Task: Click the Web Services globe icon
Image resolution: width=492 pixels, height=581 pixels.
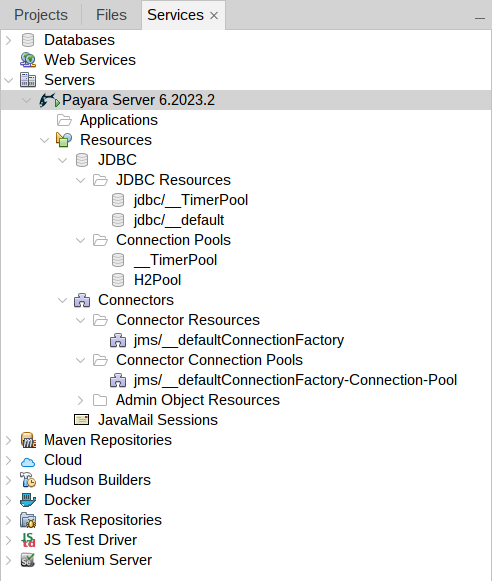Action: click(x=28, y=60)
